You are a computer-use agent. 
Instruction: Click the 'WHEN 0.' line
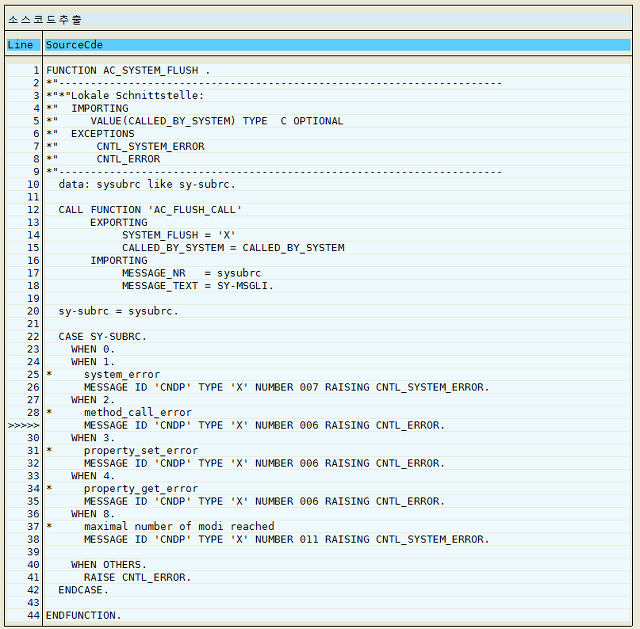pyautogui.click(x=93, y=349)
